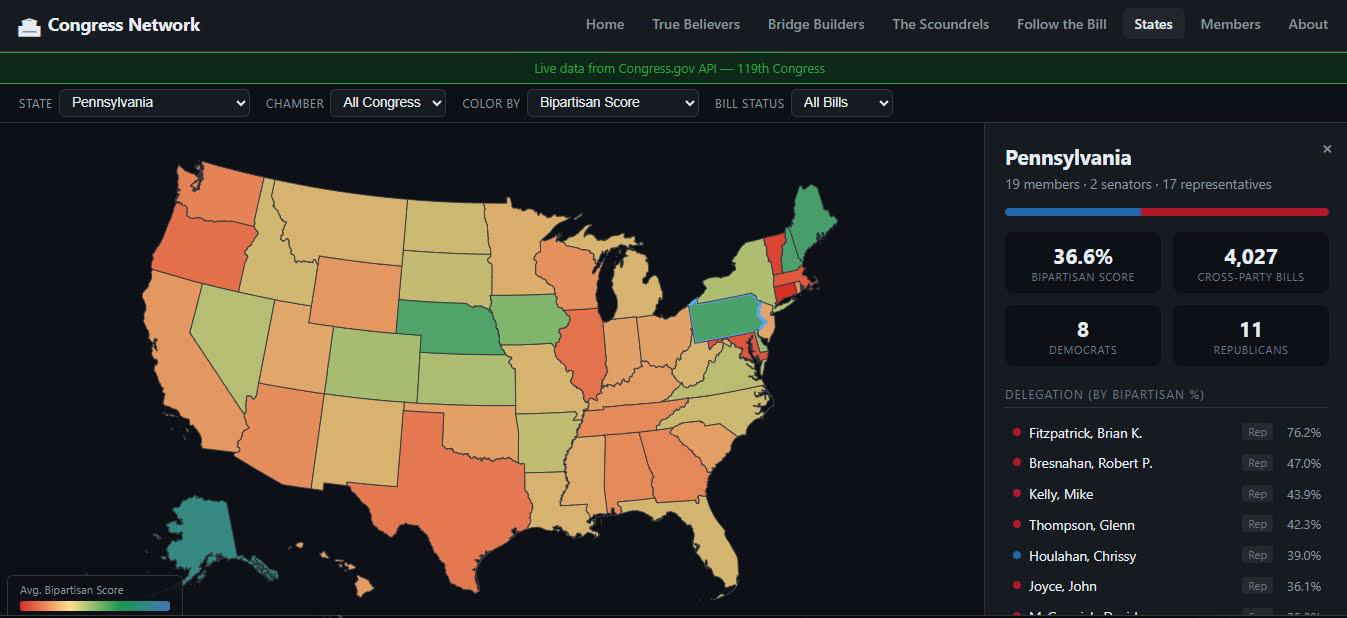Open the CHAMBER dropdown set to All Congress
Screen dimensions: 1347x618
tap(388, 102)
